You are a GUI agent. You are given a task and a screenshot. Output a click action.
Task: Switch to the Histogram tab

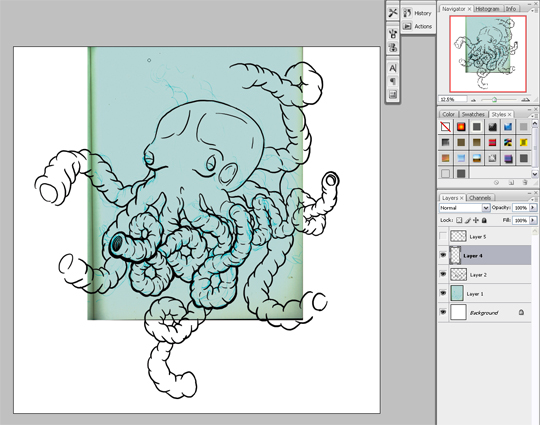487,9
